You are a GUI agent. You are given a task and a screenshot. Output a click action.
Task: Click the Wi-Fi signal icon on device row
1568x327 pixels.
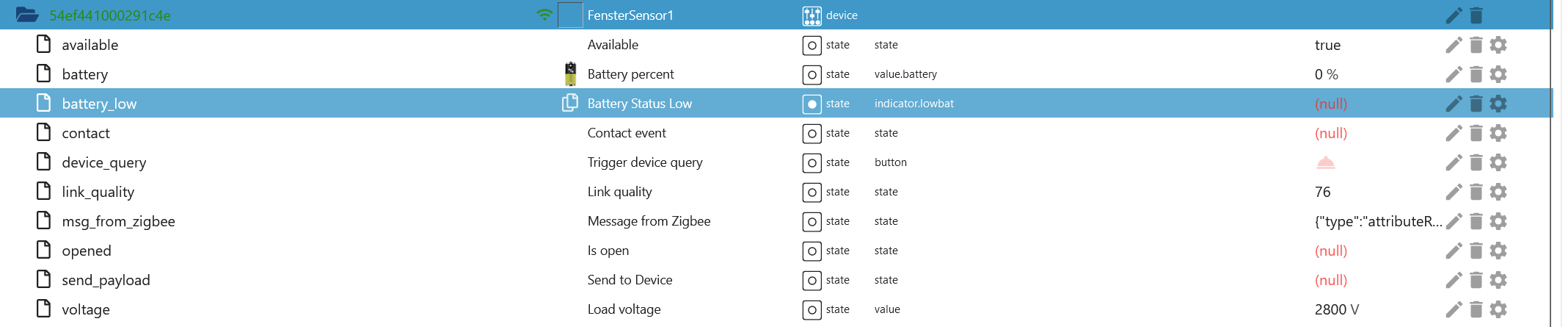(x=544, y=15)
